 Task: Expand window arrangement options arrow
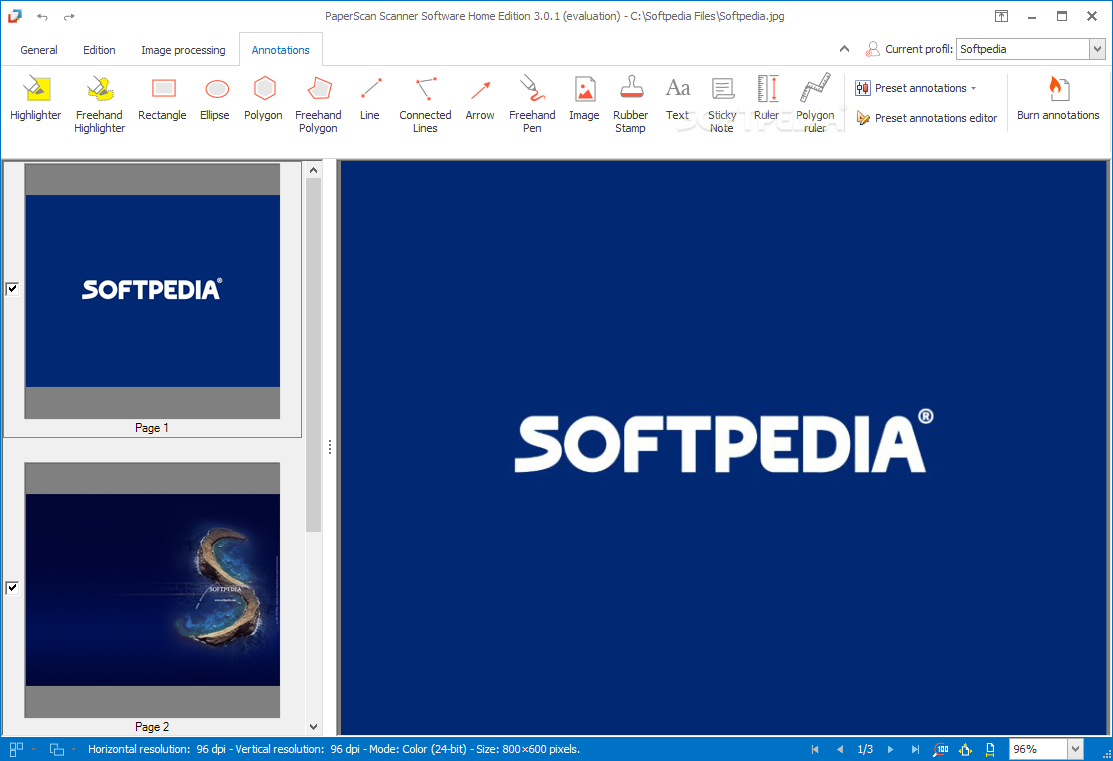(73, 749)
